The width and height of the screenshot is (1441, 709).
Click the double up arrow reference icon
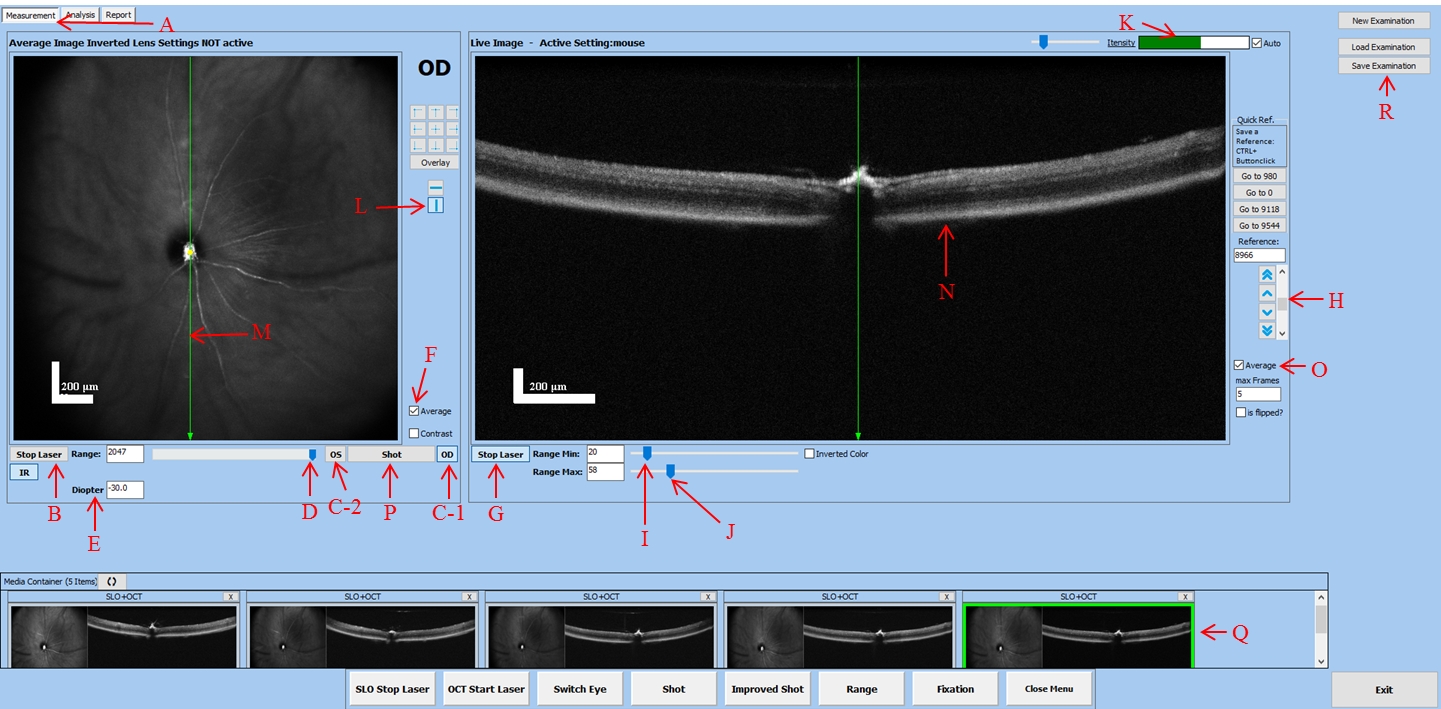[1267, 275]
